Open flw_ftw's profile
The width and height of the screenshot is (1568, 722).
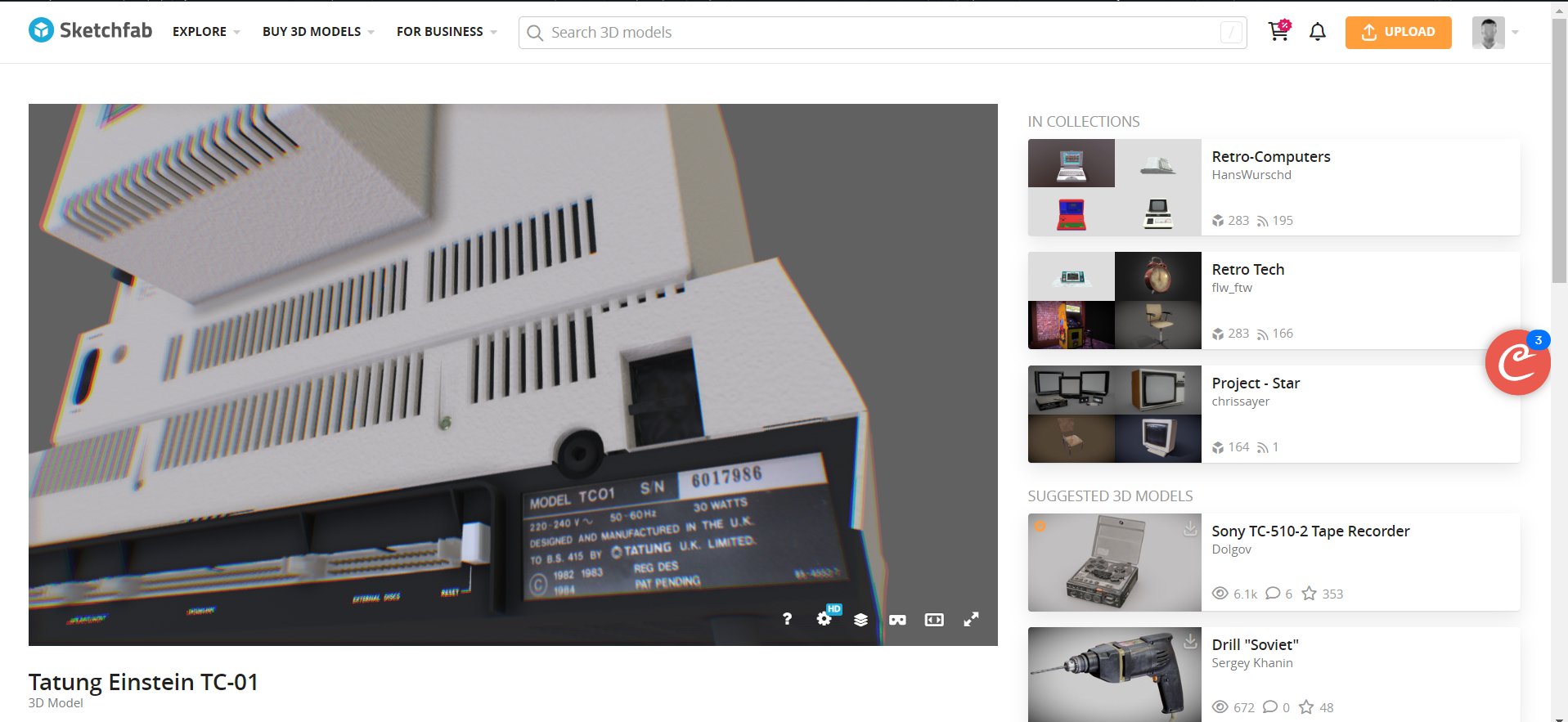[x=1232, y=288]
